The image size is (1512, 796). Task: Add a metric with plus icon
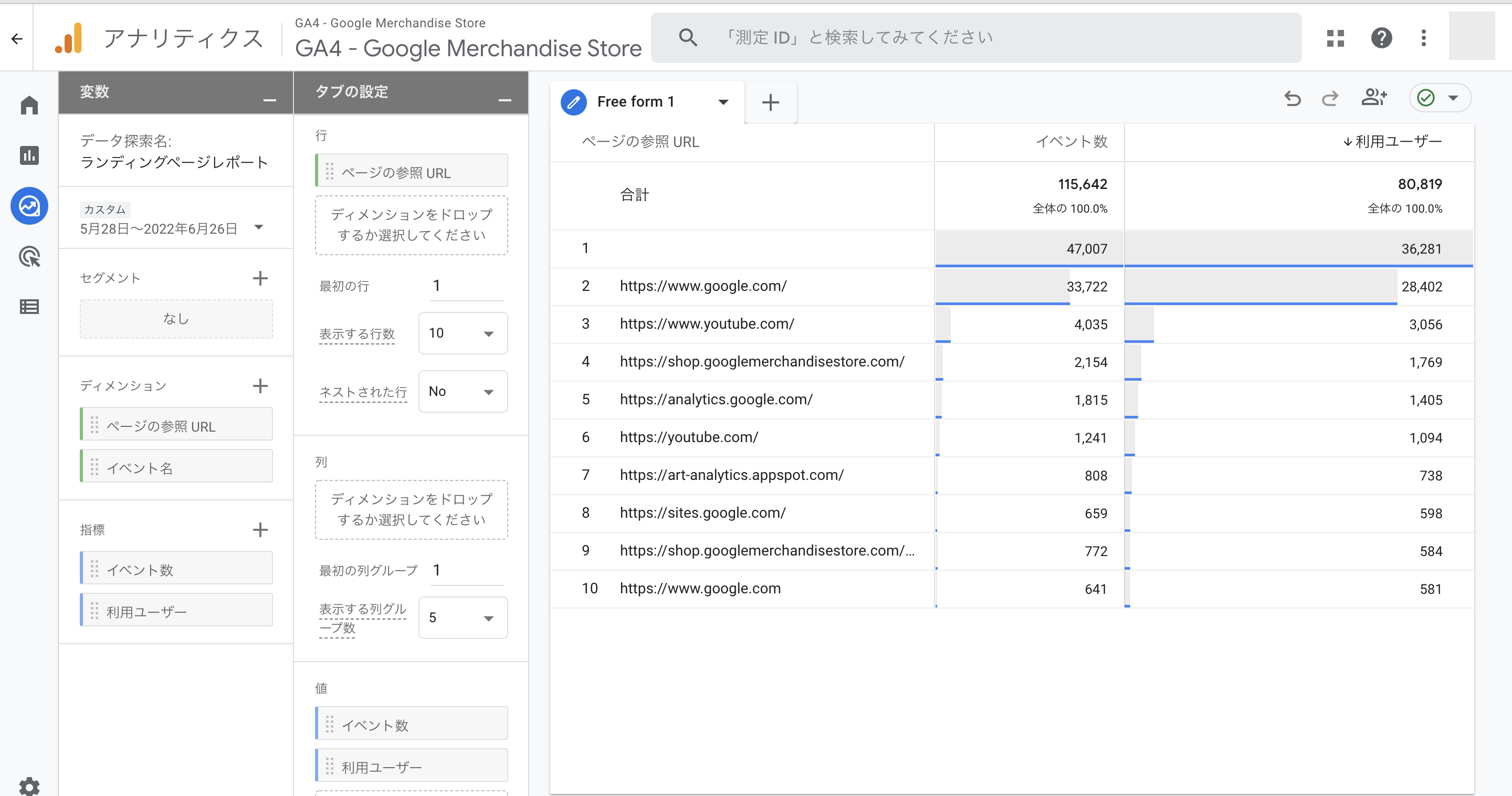260,529
